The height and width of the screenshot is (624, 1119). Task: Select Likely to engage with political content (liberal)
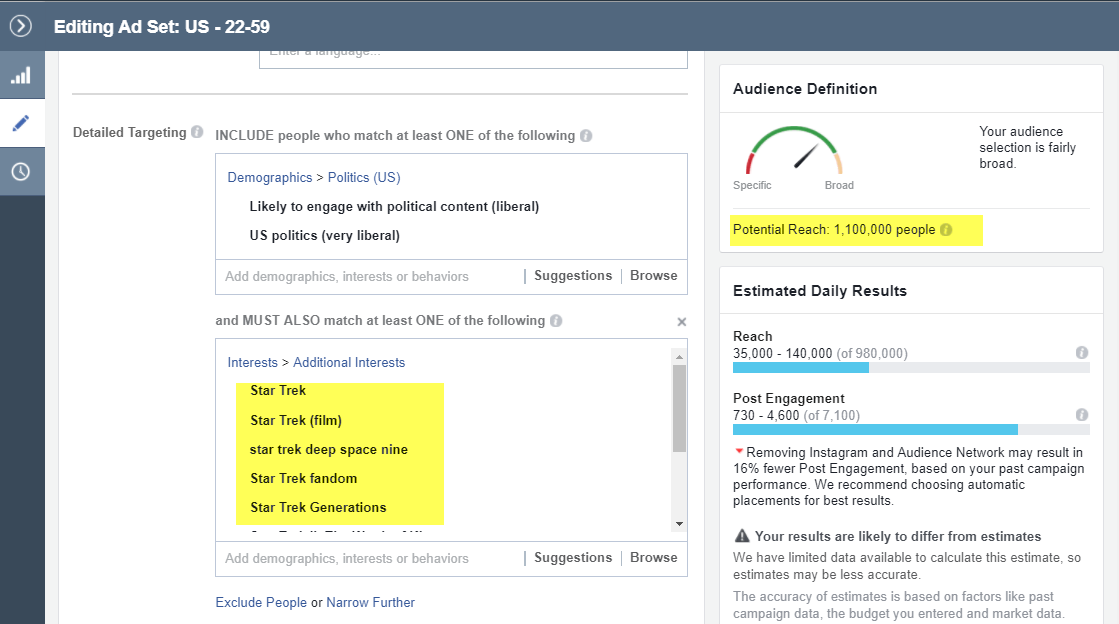coord(394,206)
